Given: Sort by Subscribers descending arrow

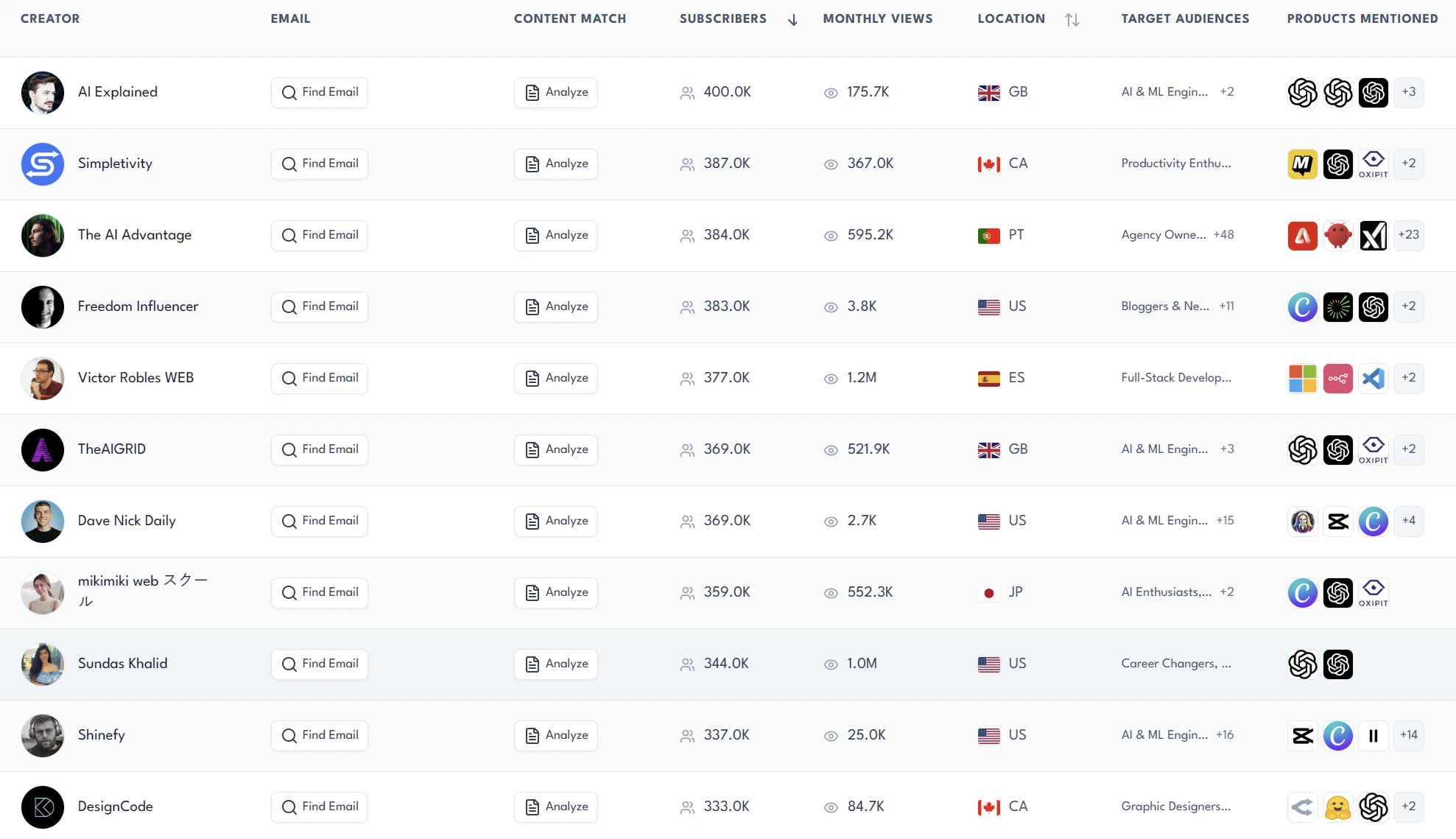Looking at the screenshot, I should (x=792, y=20).
